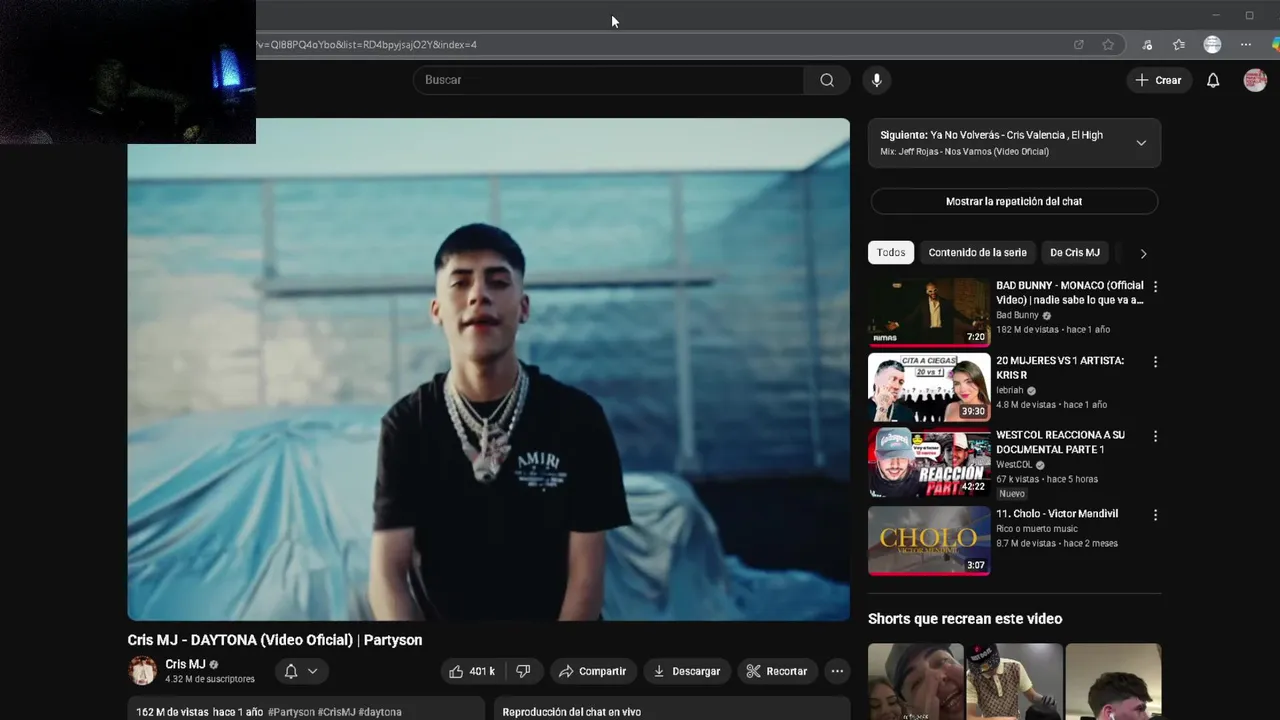This screenshot has width=1280, height=720.
Task: Open options for BAD BUNNY MONACO video
Action: (x=1155, y=286)
